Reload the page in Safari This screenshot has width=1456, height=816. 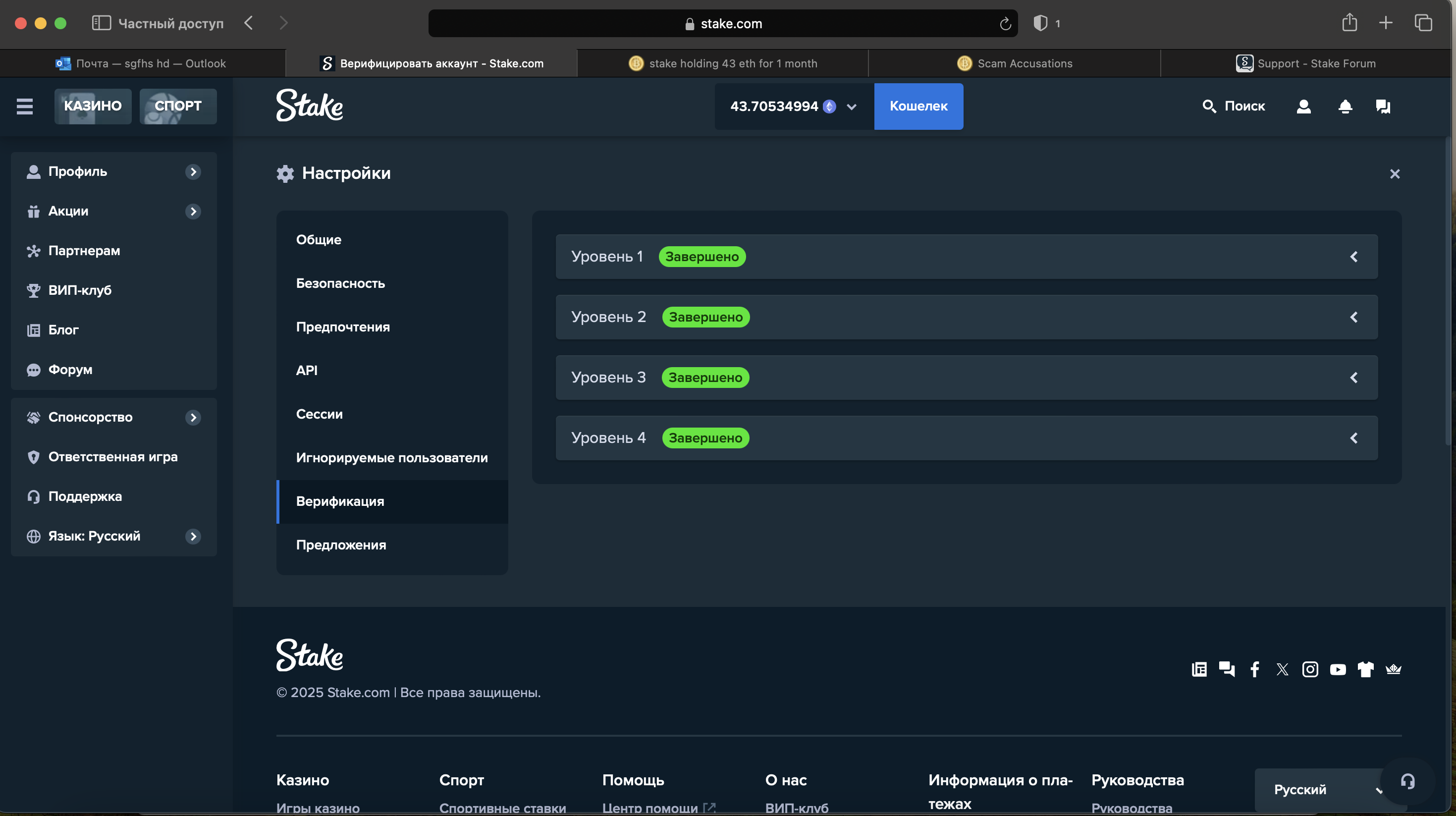point(1005,24)
